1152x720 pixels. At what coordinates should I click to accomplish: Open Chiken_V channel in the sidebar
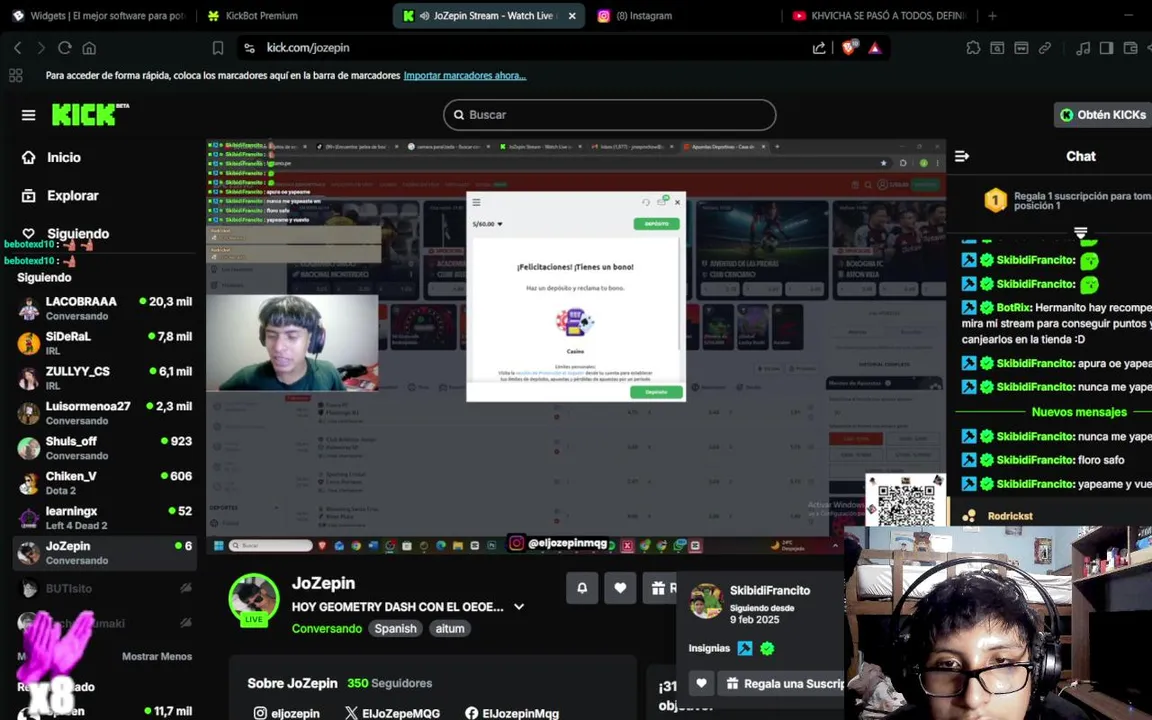coord(105,483)
